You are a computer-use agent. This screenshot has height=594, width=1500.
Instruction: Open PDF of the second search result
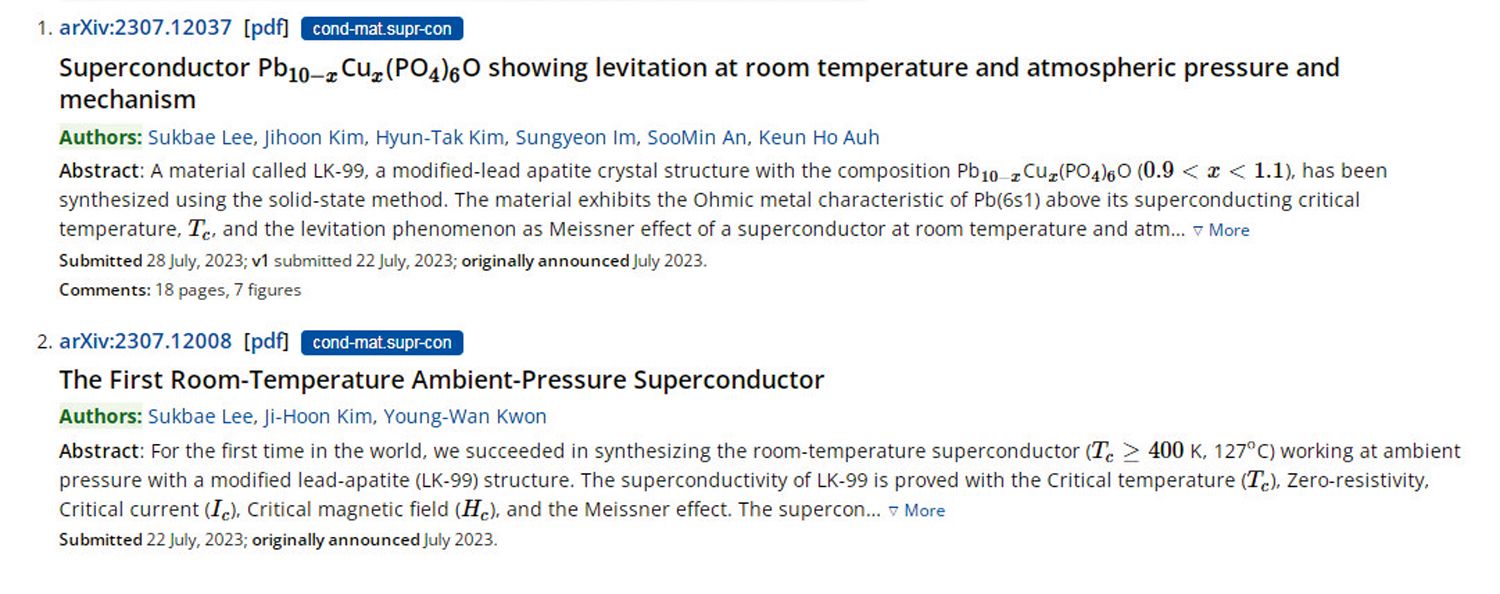point(265,342)
